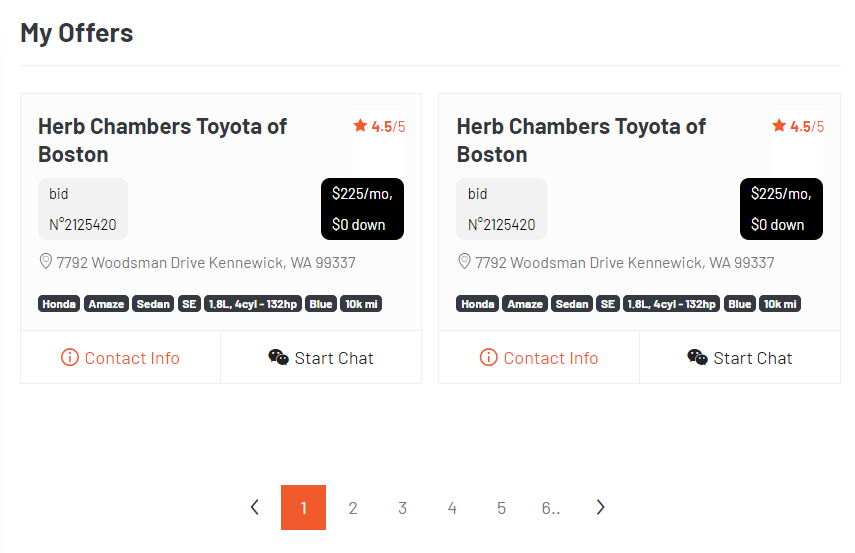Open more pages via the 6.. link
The width and height of the screenshot is (855, 553).
pos(551,508)
